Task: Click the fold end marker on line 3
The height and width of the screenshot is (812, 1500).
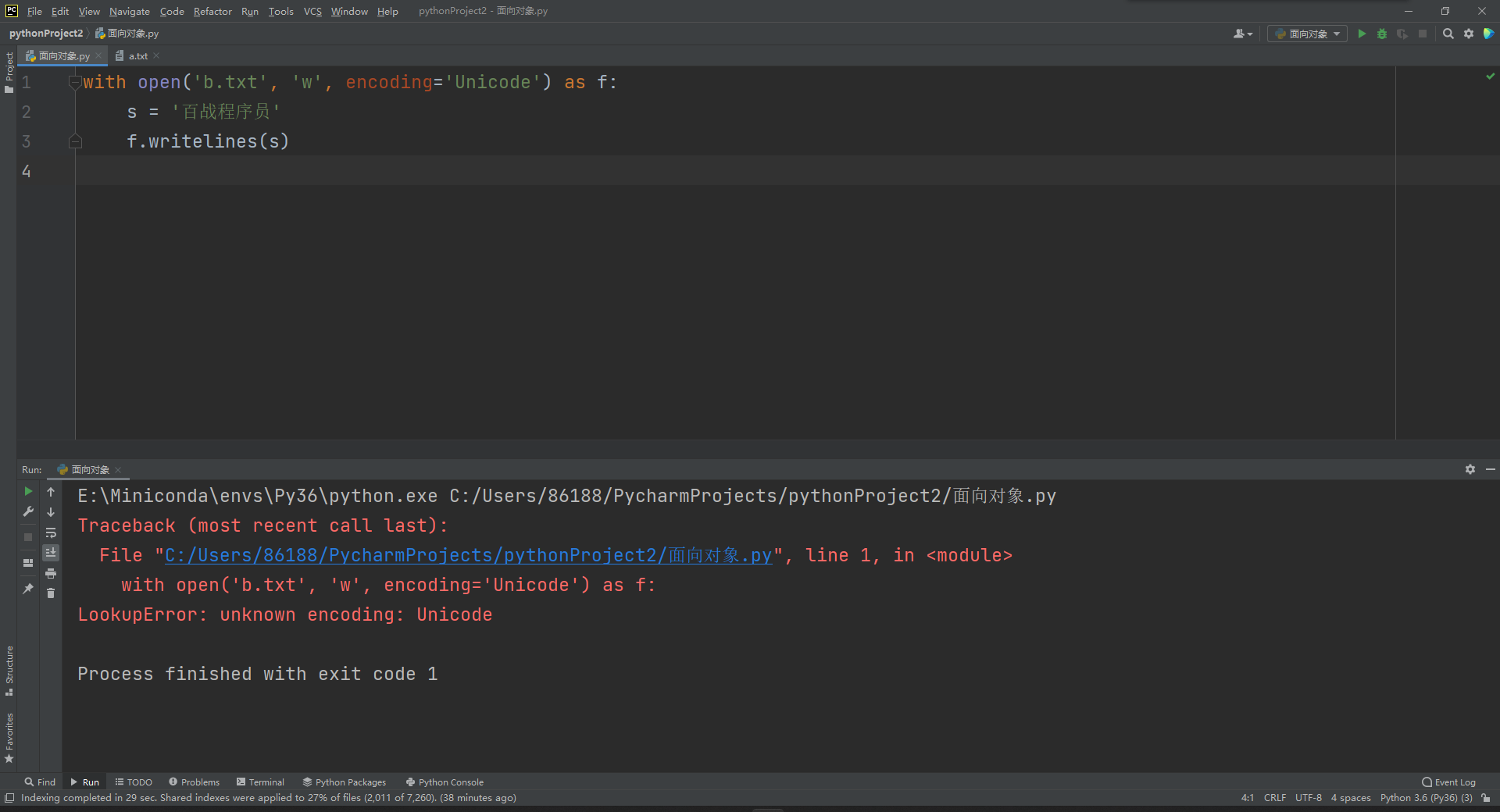Action: [x=75, y=141]
